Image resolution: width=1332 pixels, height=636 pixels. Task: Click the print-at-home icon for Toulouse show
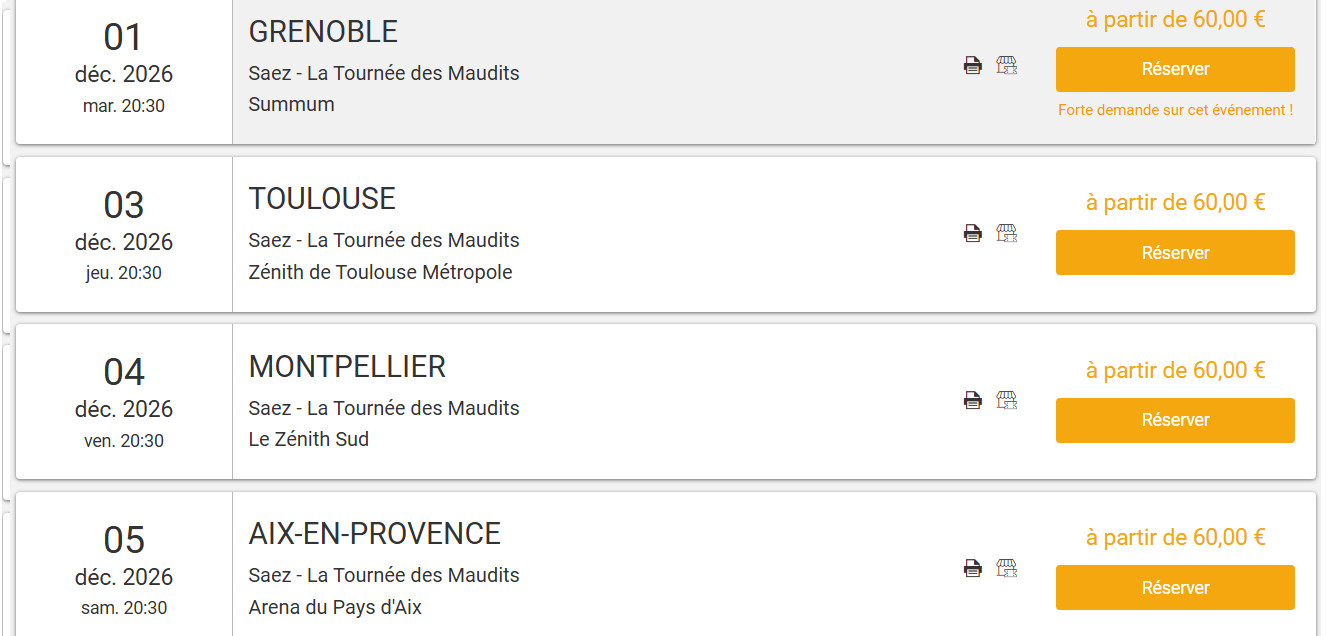pos(972,233)
